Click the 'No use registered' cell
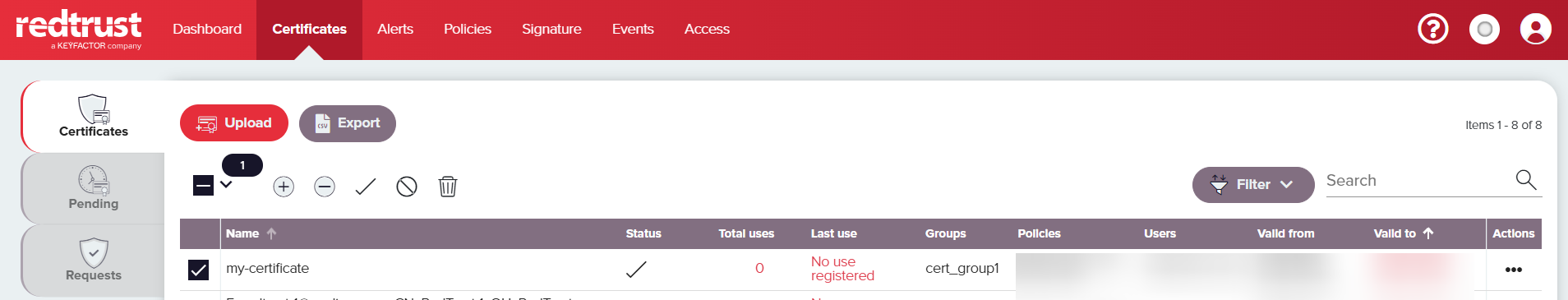This screenshot has height=300, width=1568. click(x=843, y=269)
